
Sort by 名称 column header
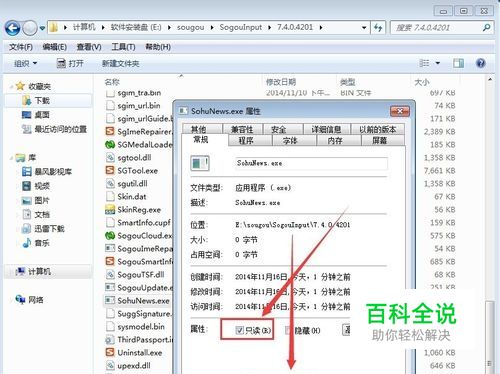pos(112,82)
